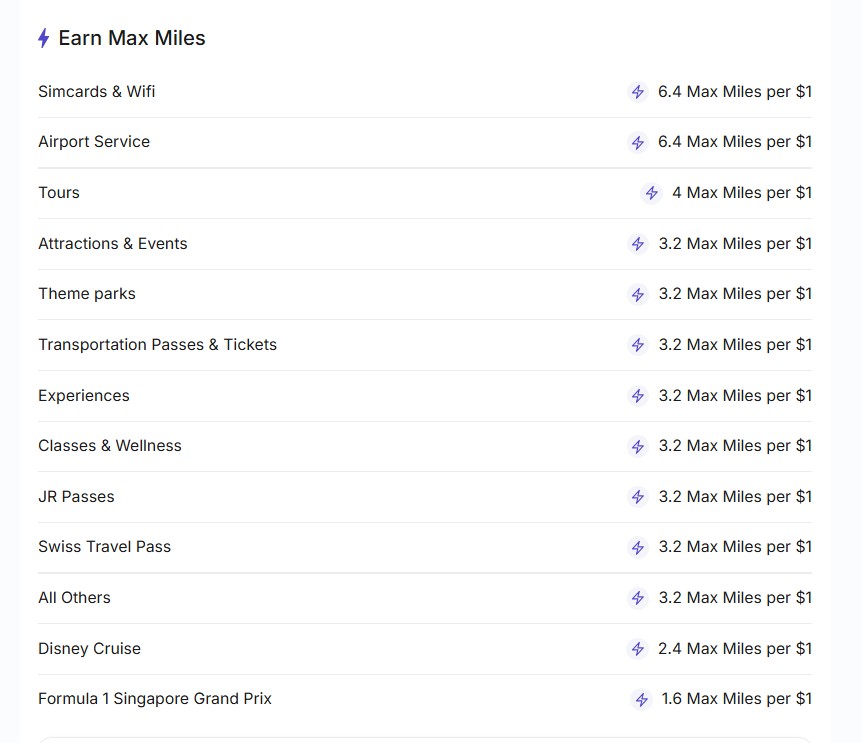
Task: Select the Simcards & Wifi category label
Action: [97, 92]
